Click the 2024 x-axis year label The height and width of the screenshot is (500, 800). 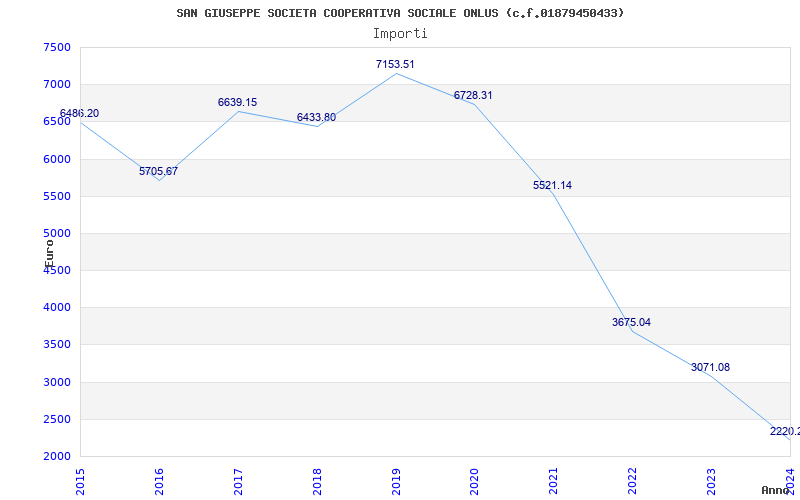(x=790, y=481)
